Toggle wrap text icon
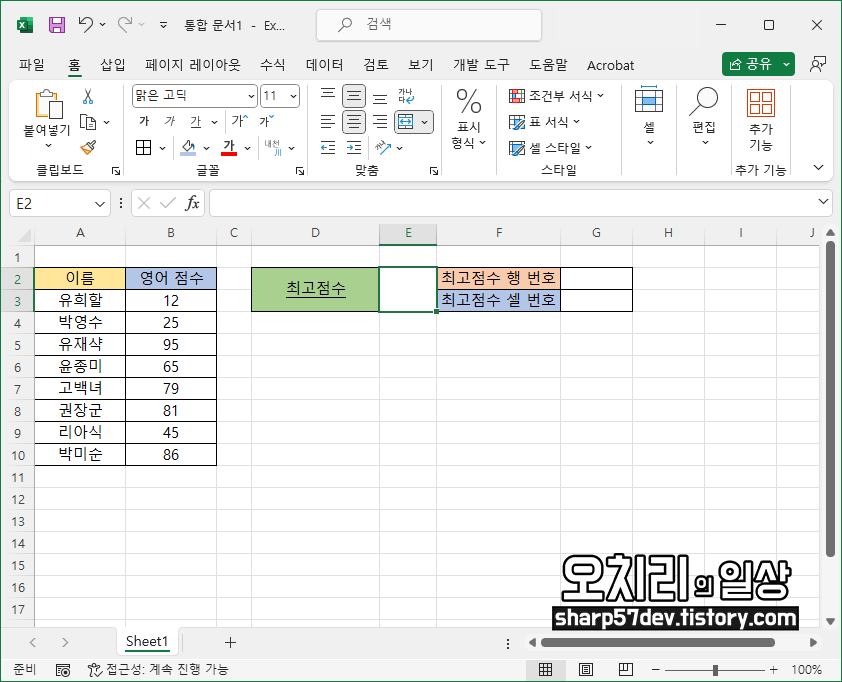The image size is (842, 682). [x=406, y=96]
